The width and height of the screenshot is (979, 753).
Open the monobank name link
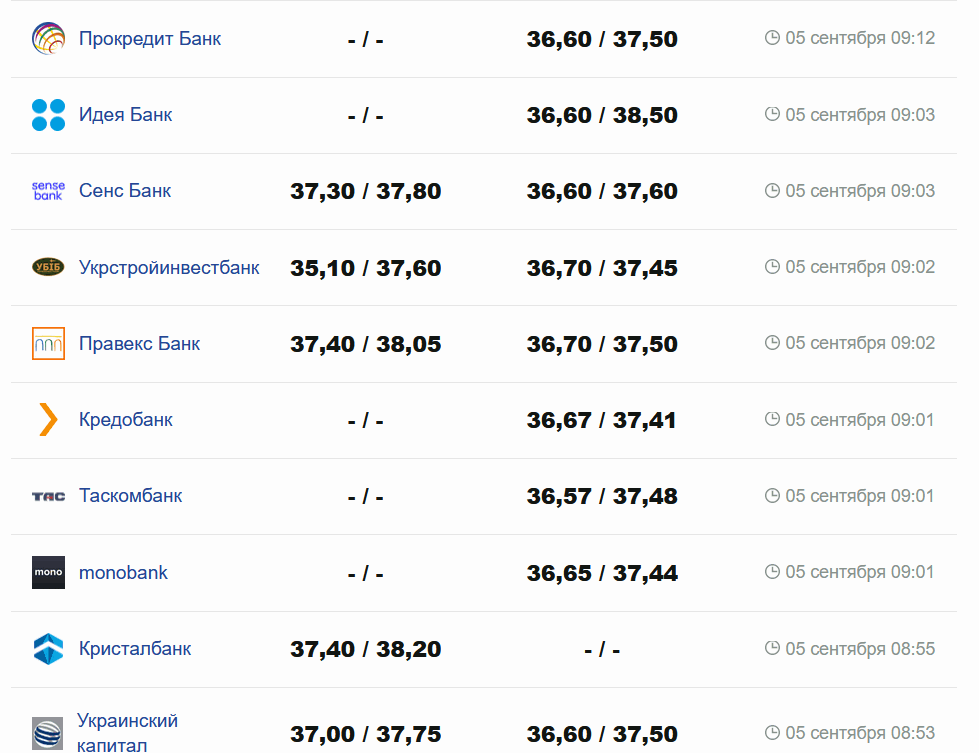[x=123, y=572]
